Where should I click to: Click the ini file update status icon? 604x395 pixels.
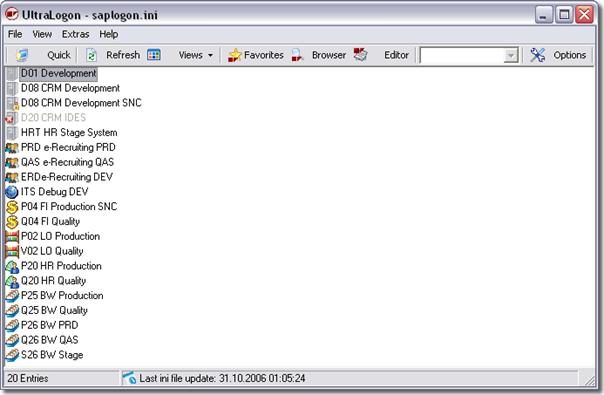point(129,378)
